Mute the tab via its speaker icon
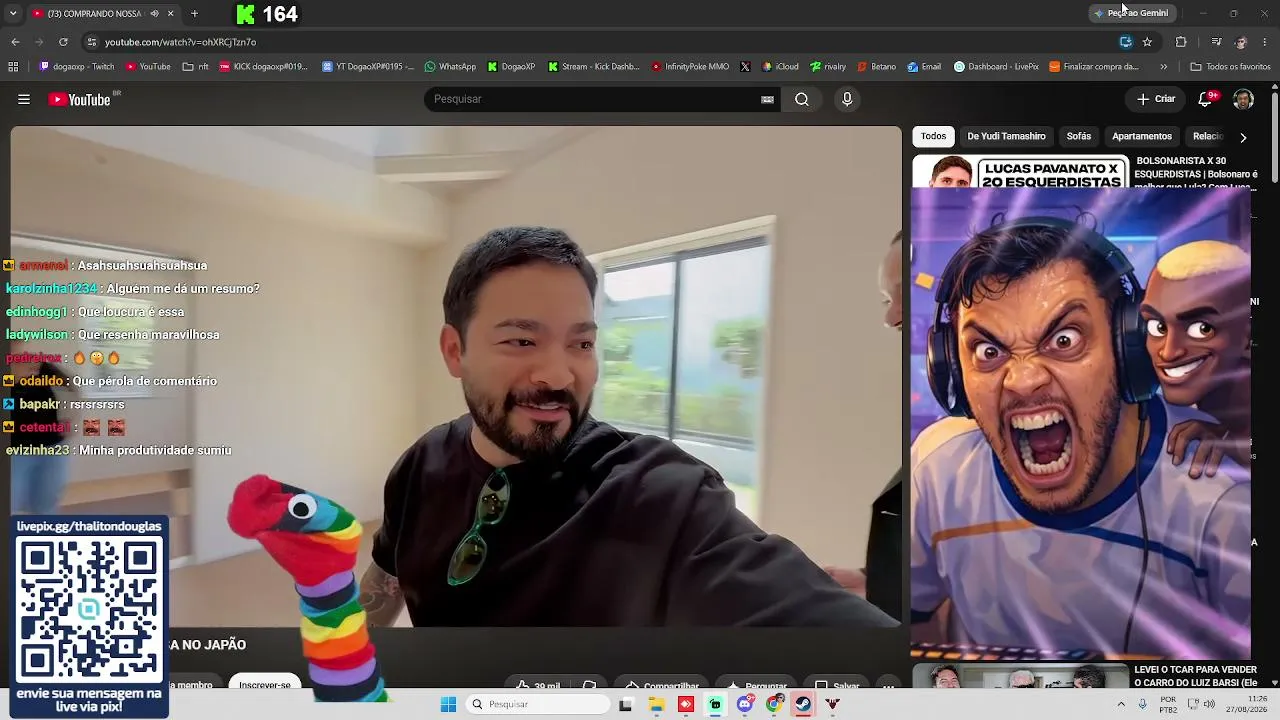The height and width of the screenshot is (720, 1280). pos(154,14)
